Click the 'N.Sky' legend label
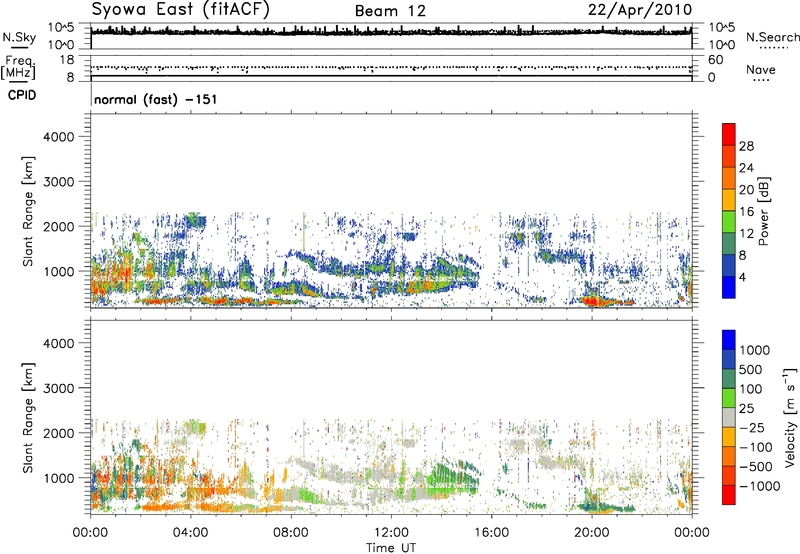This screenshot has width=800, height=554. click(x=19, y=37)
